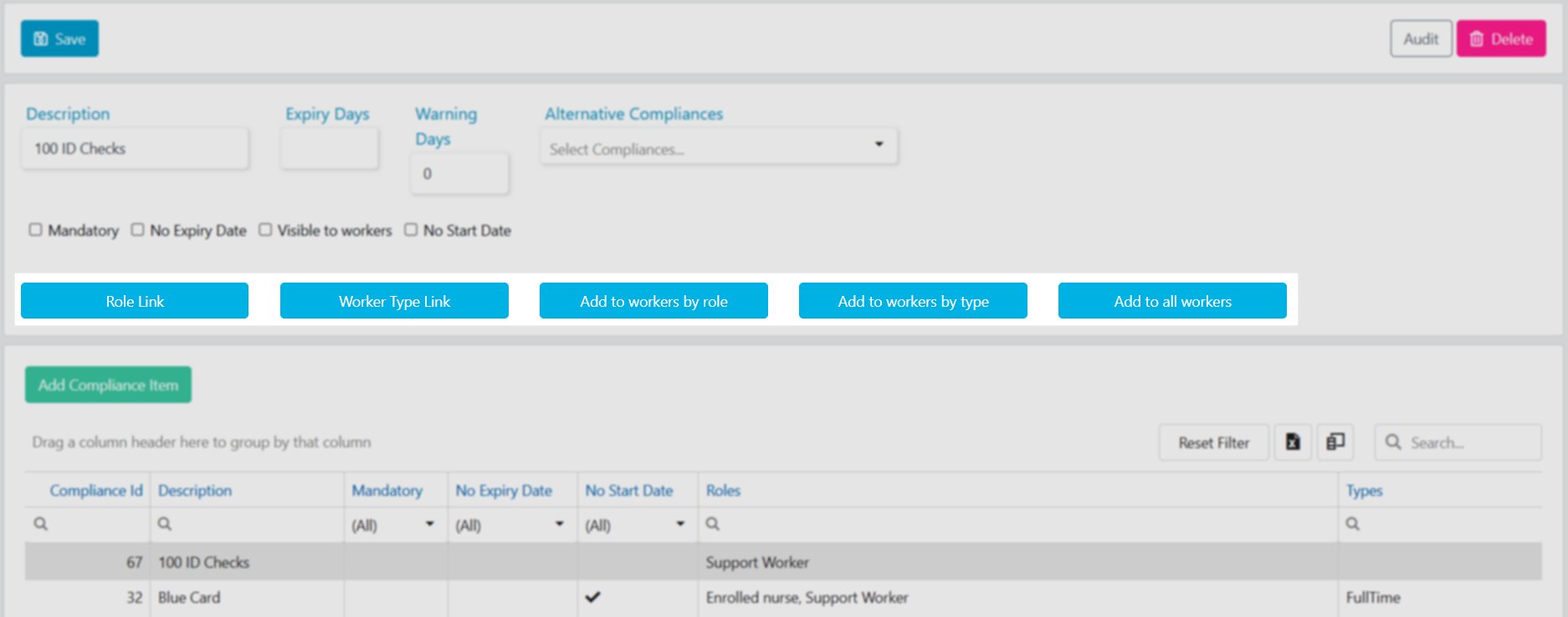
Task: Reset the grid filter
Action: pyautogui.click(x=1213, y=442)
